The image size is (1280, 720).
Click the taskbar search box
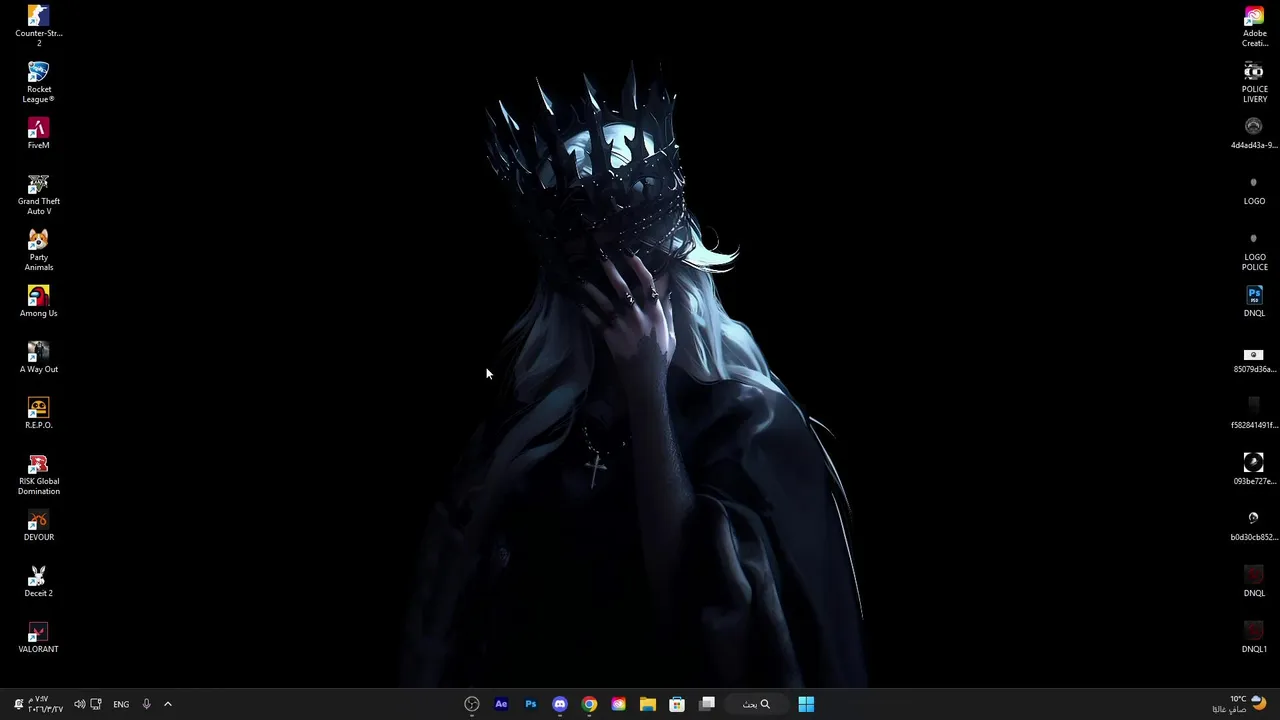tap(756, 704)
